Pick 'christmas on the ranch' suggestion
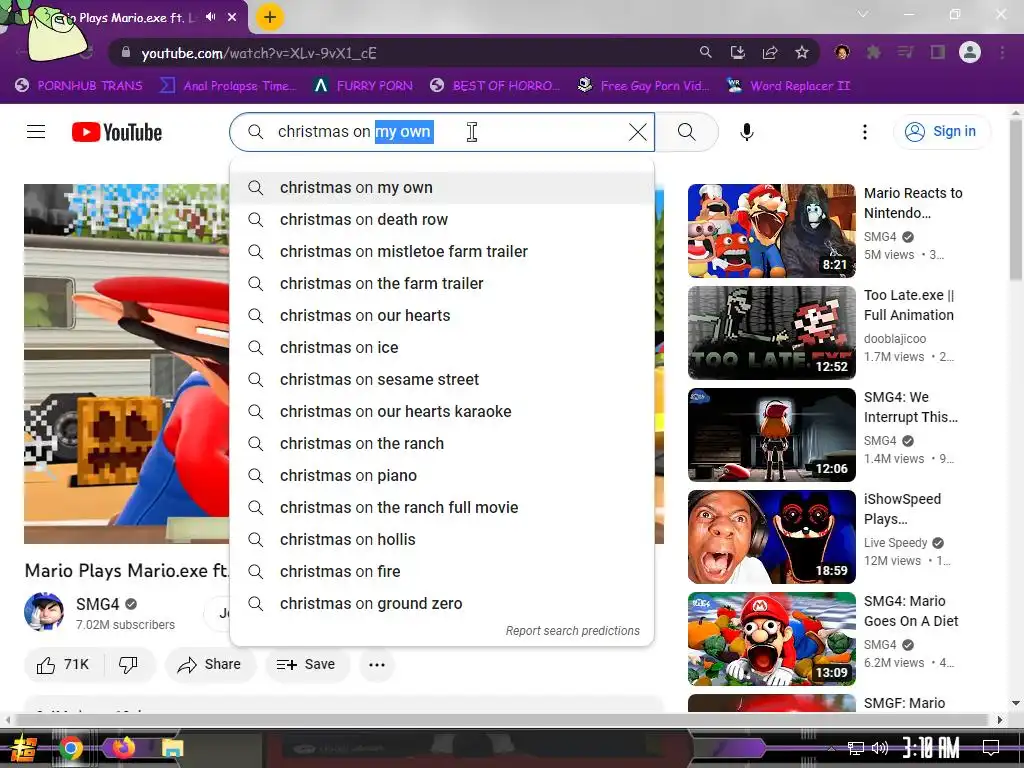The height and width of the screenshot is (768, 1024). point(442,444)
